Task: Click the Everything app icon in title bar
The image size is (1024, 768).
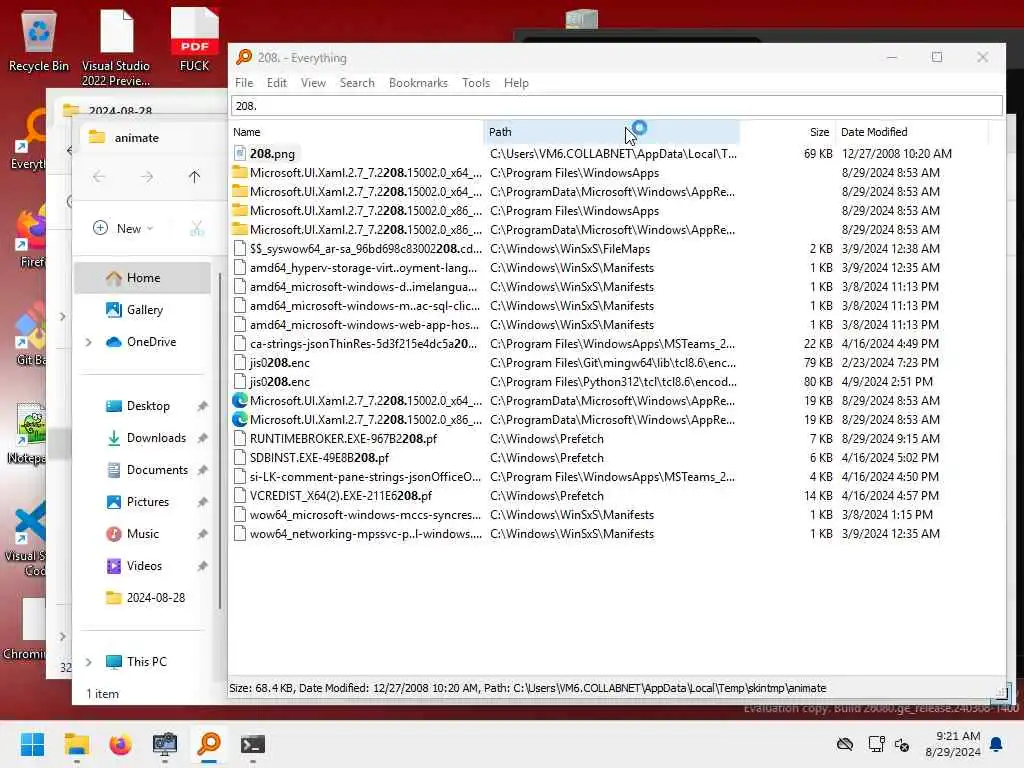Action: pyautogui.click(x=244, y=57)
